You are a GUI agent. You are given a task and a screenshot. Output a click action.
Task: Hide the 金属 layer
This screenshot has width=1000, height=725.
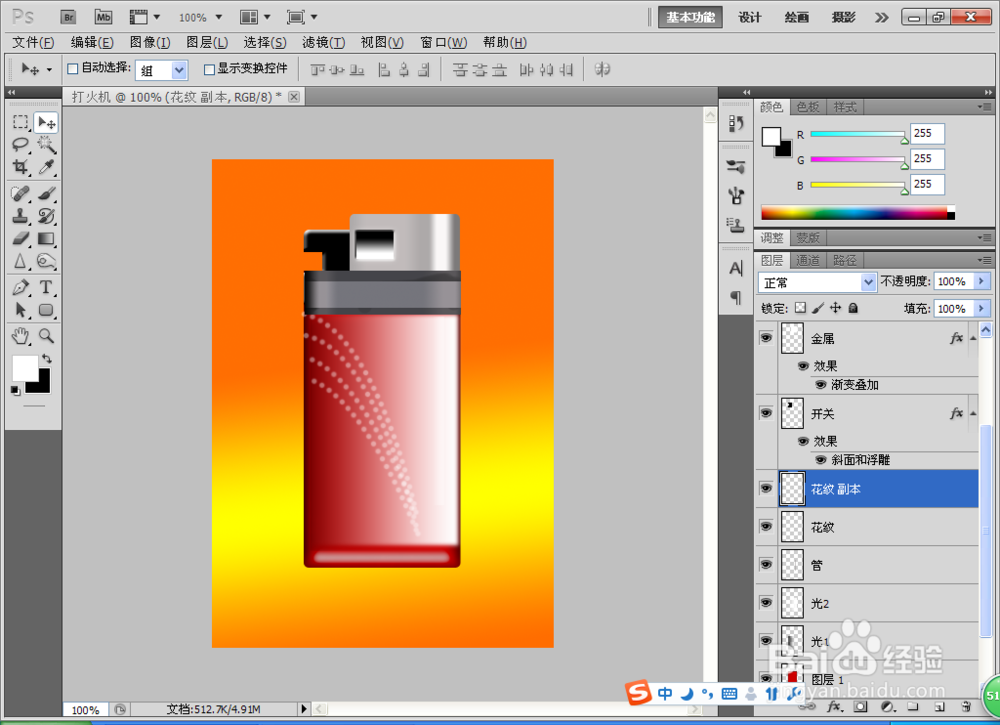point(766,338)
